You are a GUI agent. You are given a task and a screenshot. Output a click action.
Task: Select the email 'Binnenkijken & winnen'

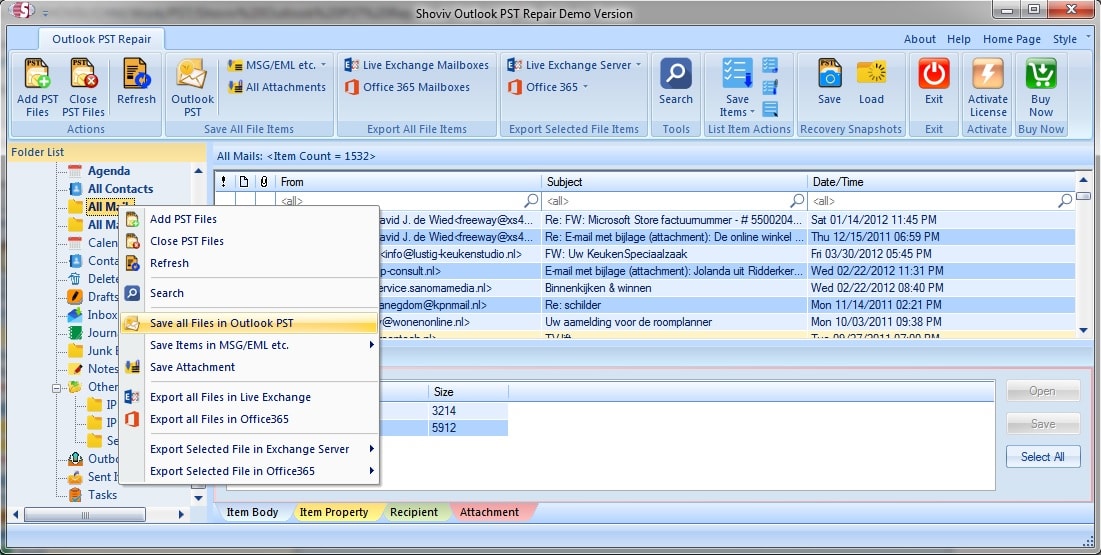click(598, 288)
